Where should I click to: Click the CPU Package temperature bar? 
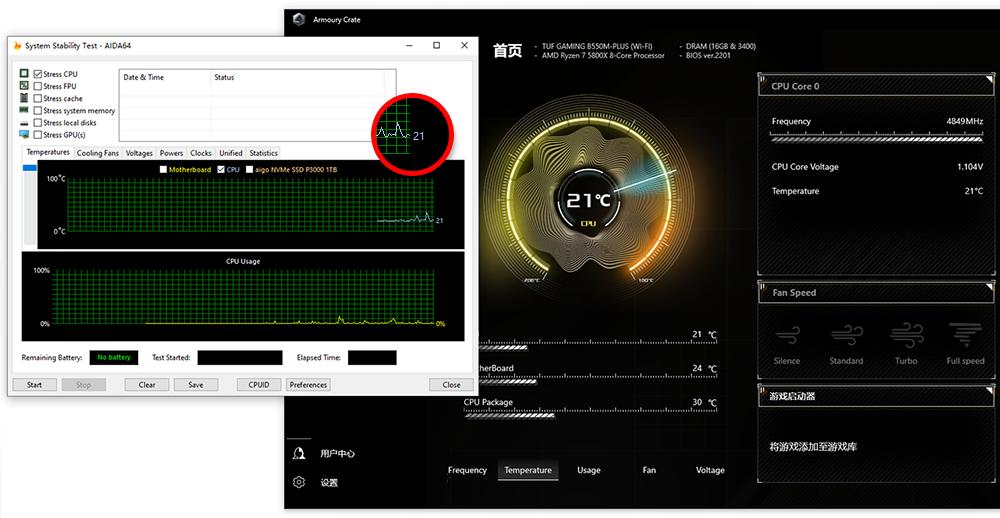click(x=510, y=415)
